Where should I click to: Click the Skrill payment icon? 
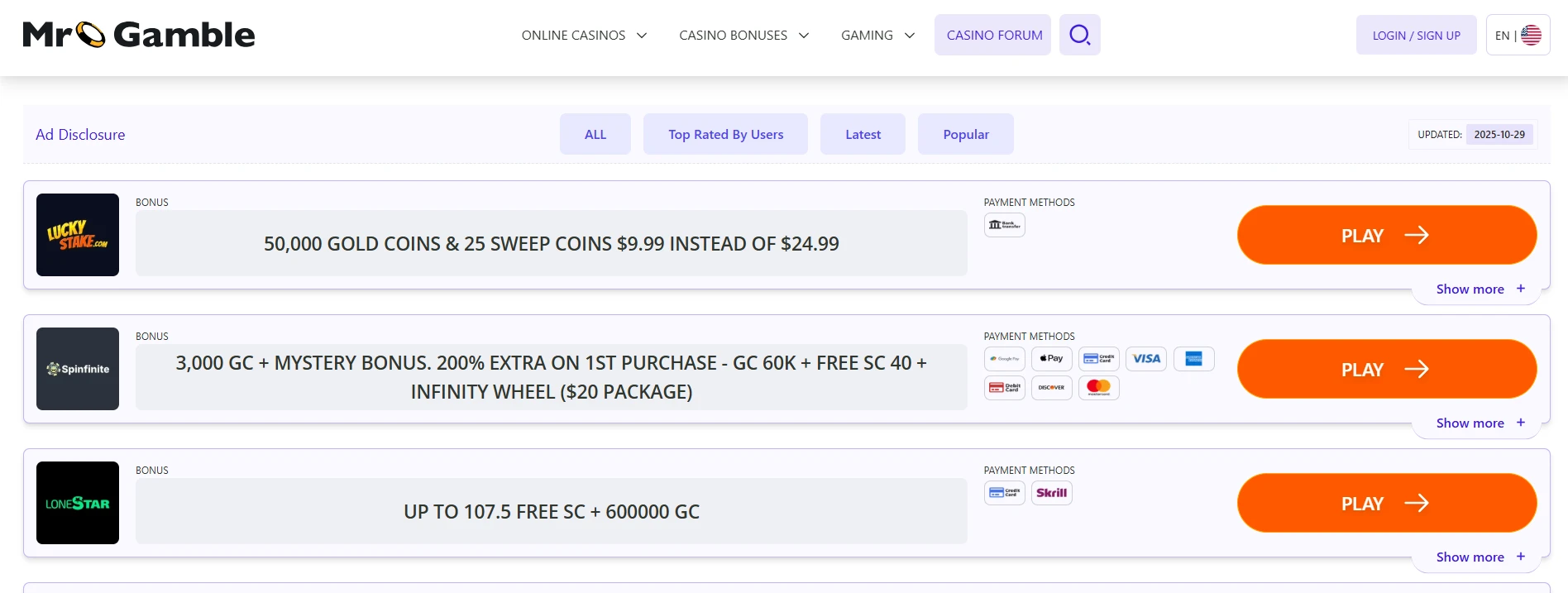point(1051,493)
